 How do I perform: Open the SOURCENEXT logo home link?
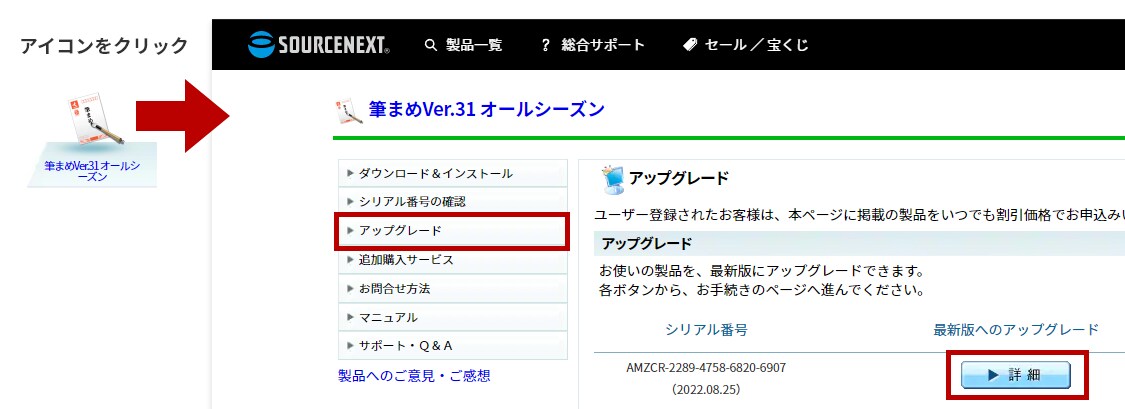tap(319, 44)
